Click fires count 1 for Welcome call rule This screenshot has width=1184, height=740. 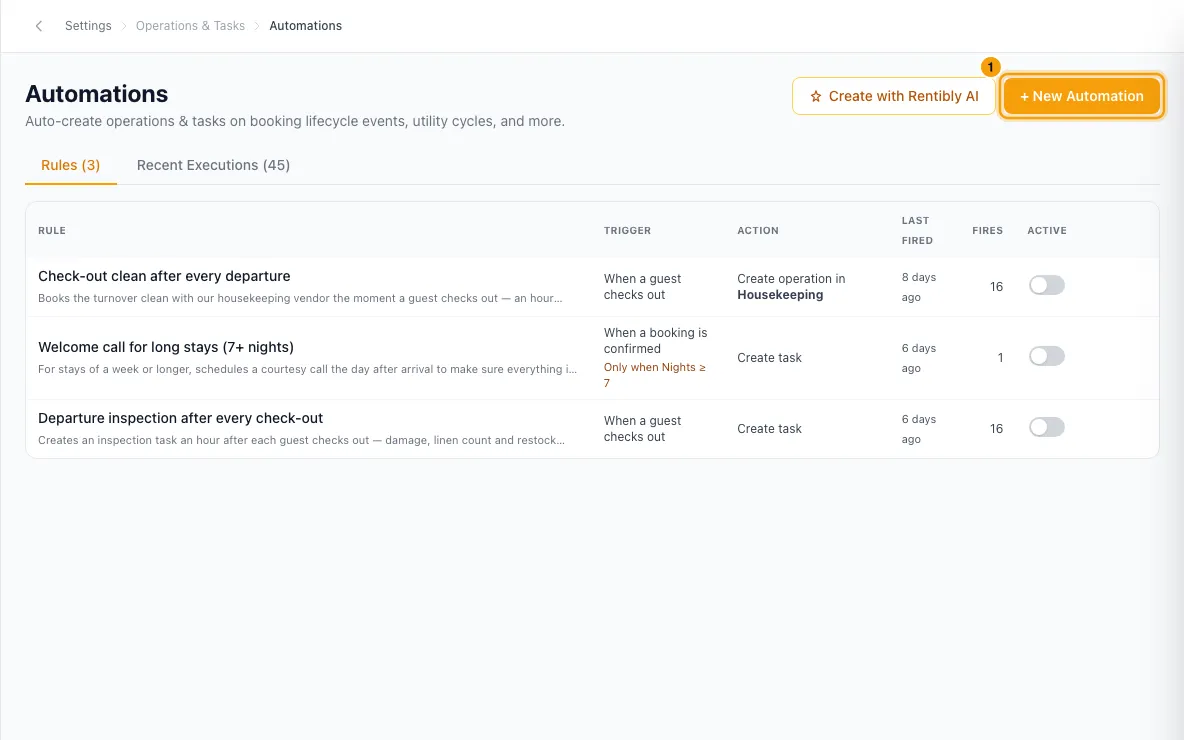pyautogui.click(x=1001, y=358)
